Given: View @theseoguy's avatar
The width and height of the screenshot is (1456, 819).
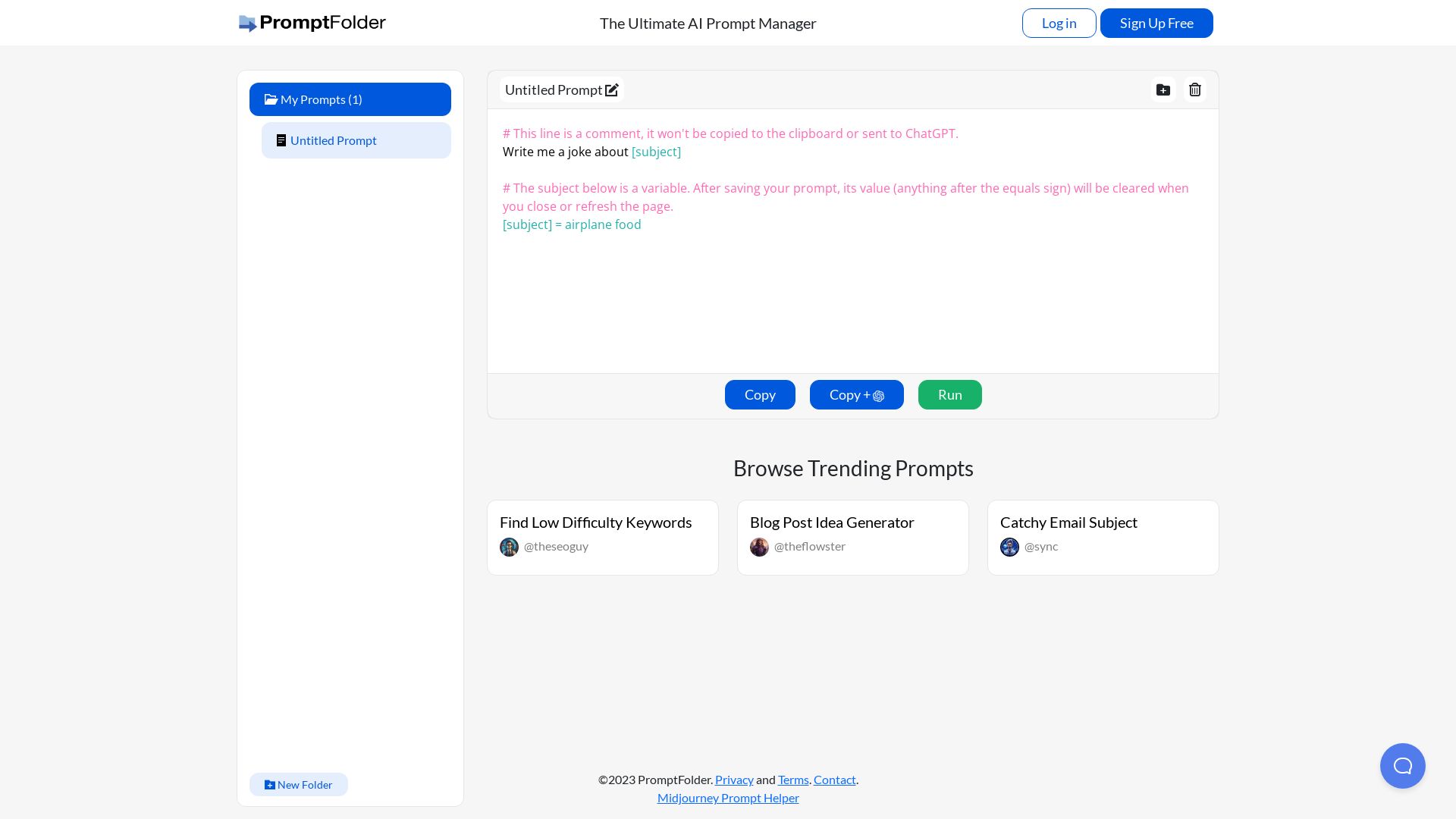Looking at the screenshot, I should point(509,547).
